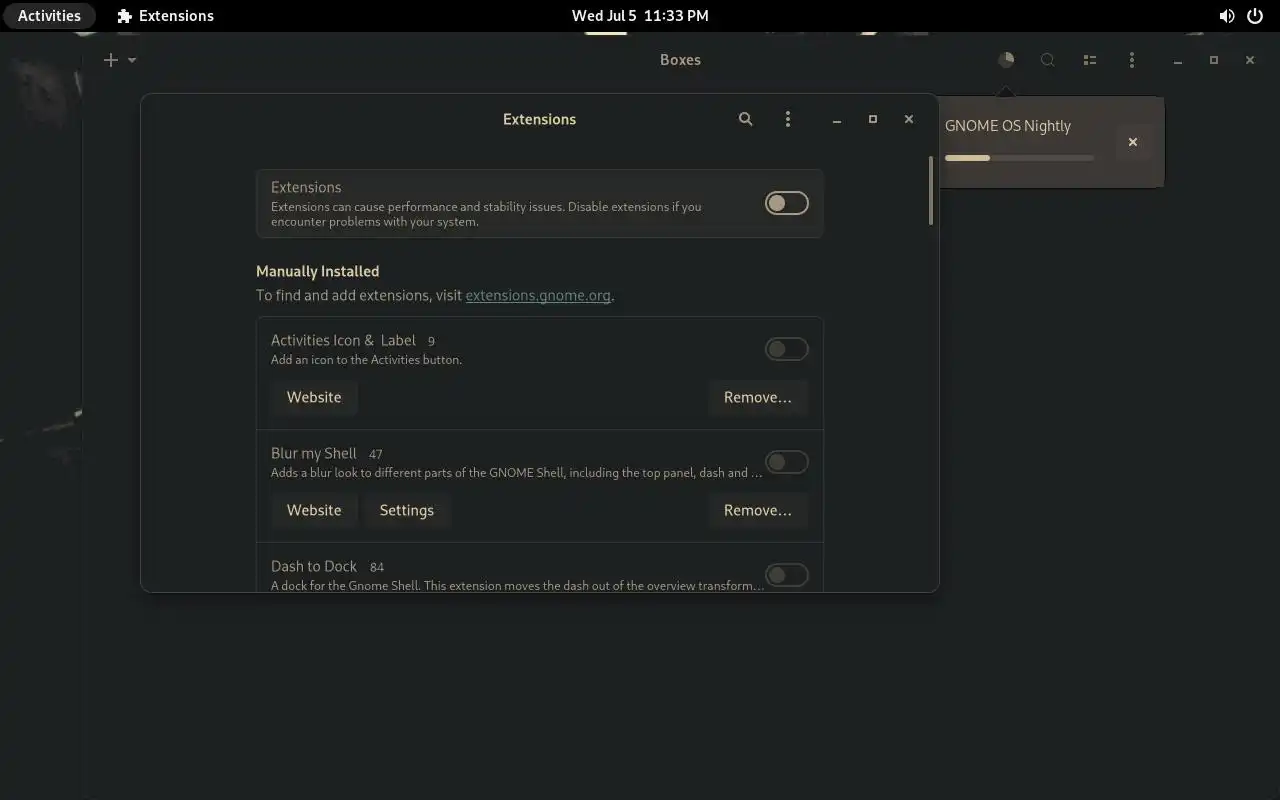Click the Blur my Shell extension title
The height and width of the screenshot is (800, 1280).
pyautogui.click(x=314, y=453)
